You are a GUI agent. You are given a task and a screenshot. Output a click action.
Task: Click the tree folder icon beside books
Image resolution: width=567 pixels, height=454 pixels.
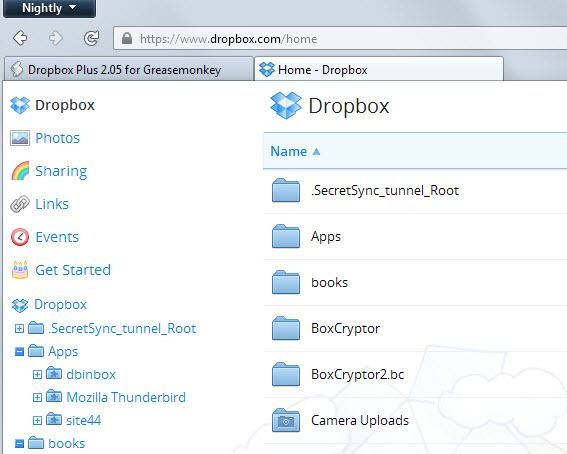(x=36, y=442)
